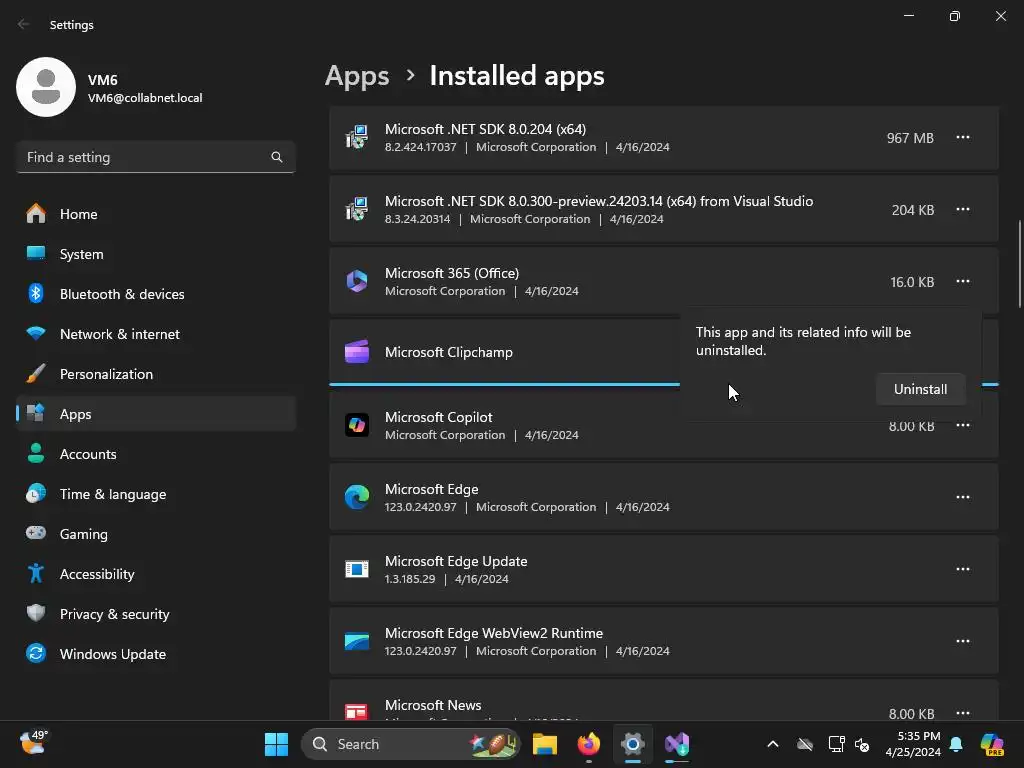Click the display/network tray icon
This screenshot has height=768, width=1024.
tap(836, 744)
